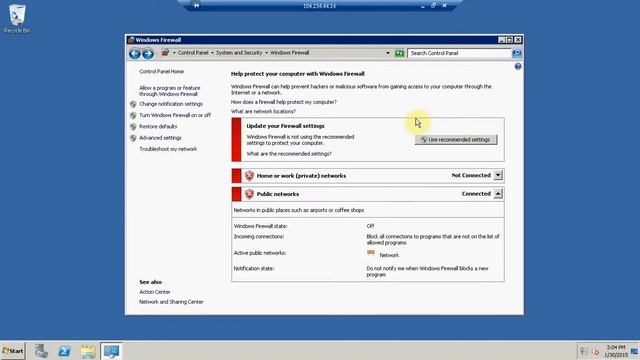
Task: Click in the Search Control Panel field
Action: 459,53
